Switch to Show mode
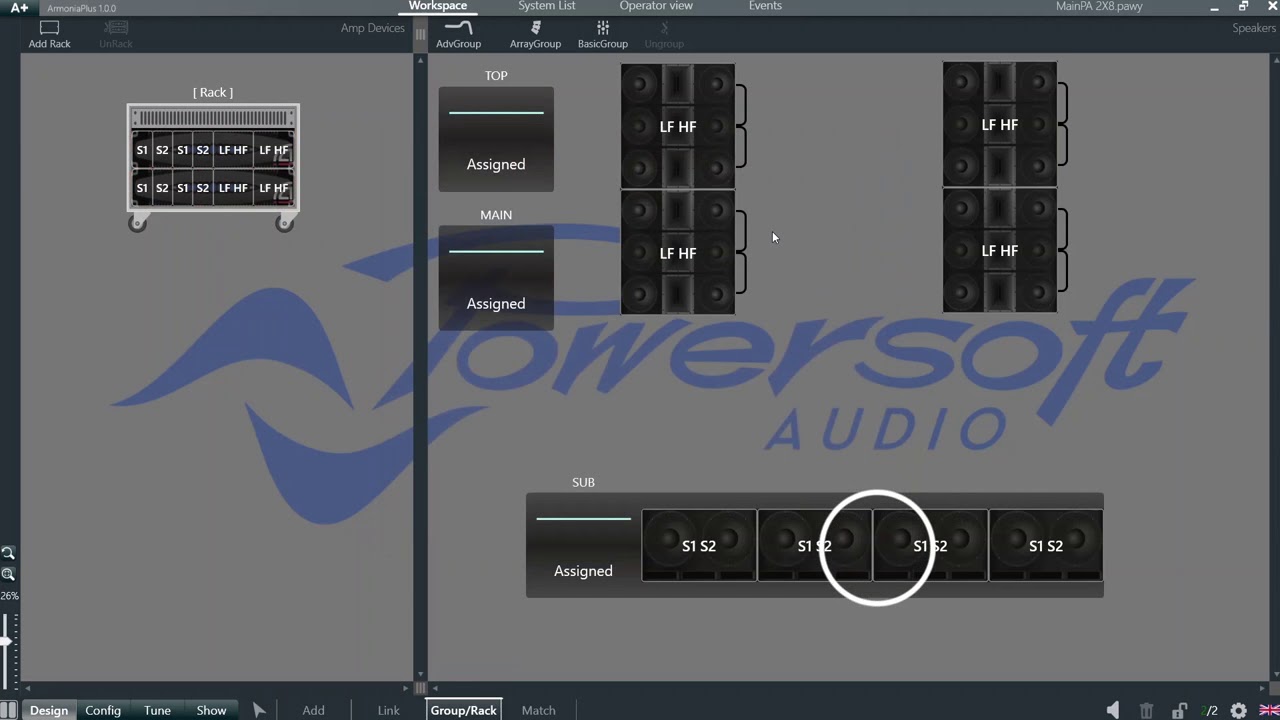Screen dimensions: 1280x720 [211, 710]
